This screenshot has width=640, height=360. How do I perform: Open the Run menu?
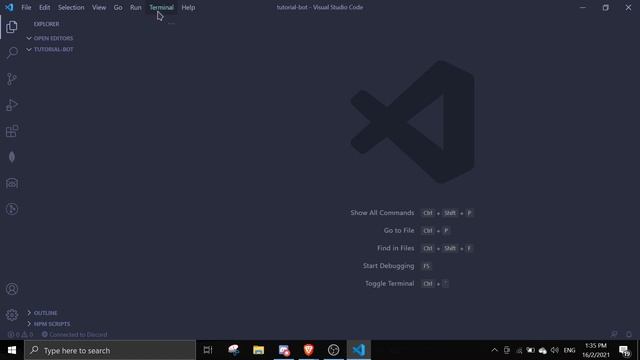coord(136,7)
